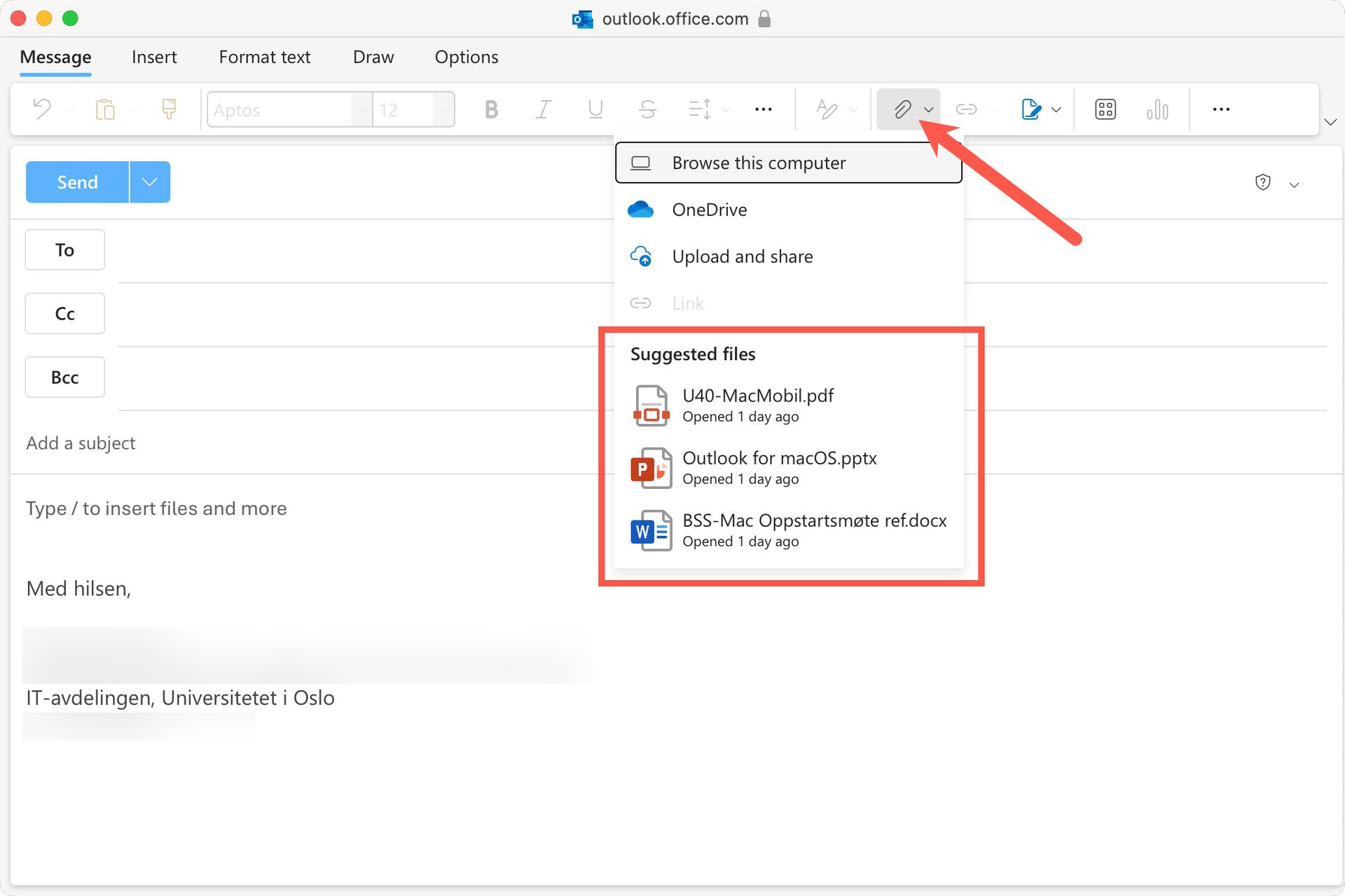Toggle Strikethrough formatting
1345x896 pixels.
pos(647,109)
